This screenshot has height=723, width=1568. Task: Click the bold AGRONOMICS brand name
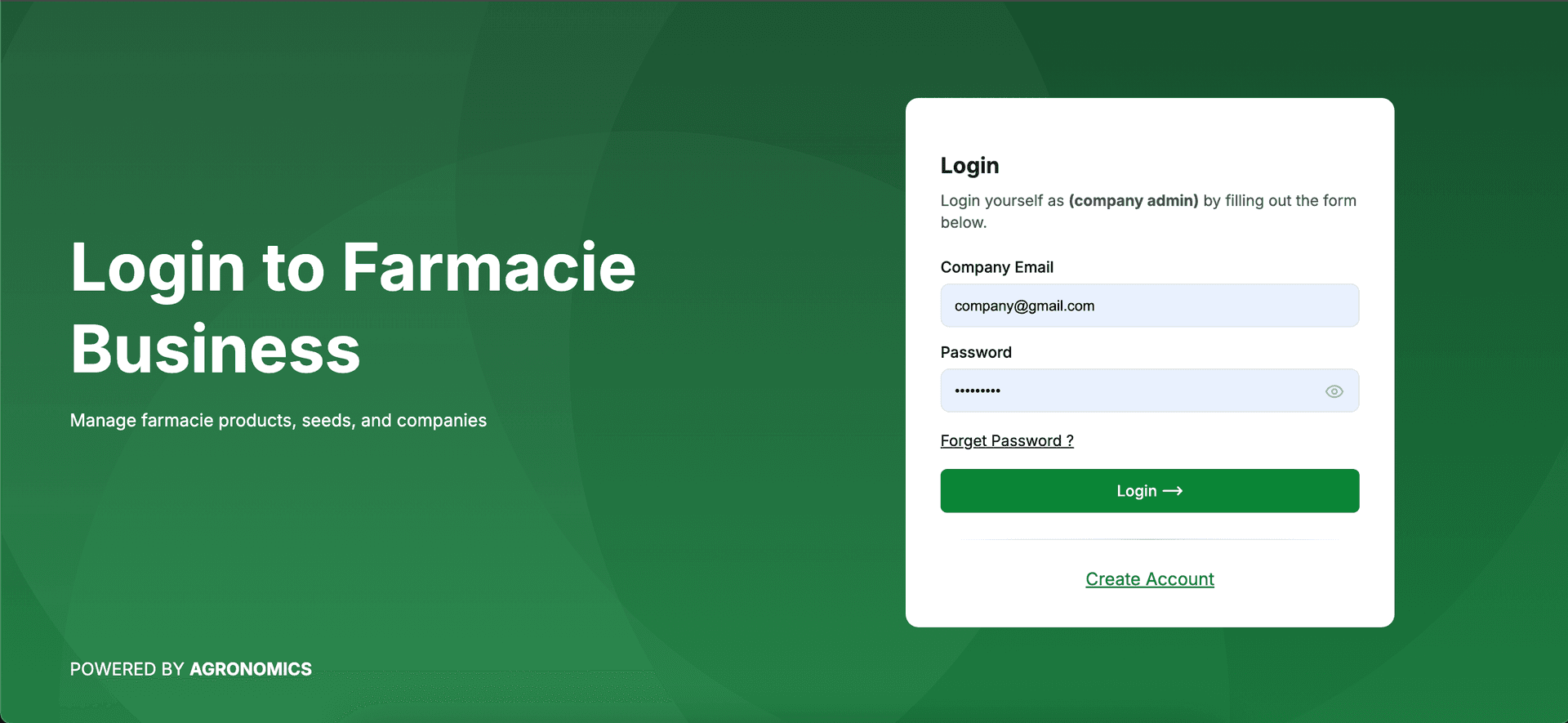click(x=250, y=669)
